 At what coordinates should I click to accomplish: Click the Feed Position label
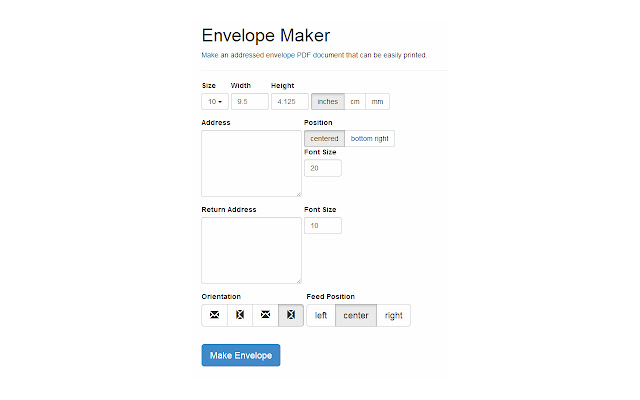pos(331,297)
